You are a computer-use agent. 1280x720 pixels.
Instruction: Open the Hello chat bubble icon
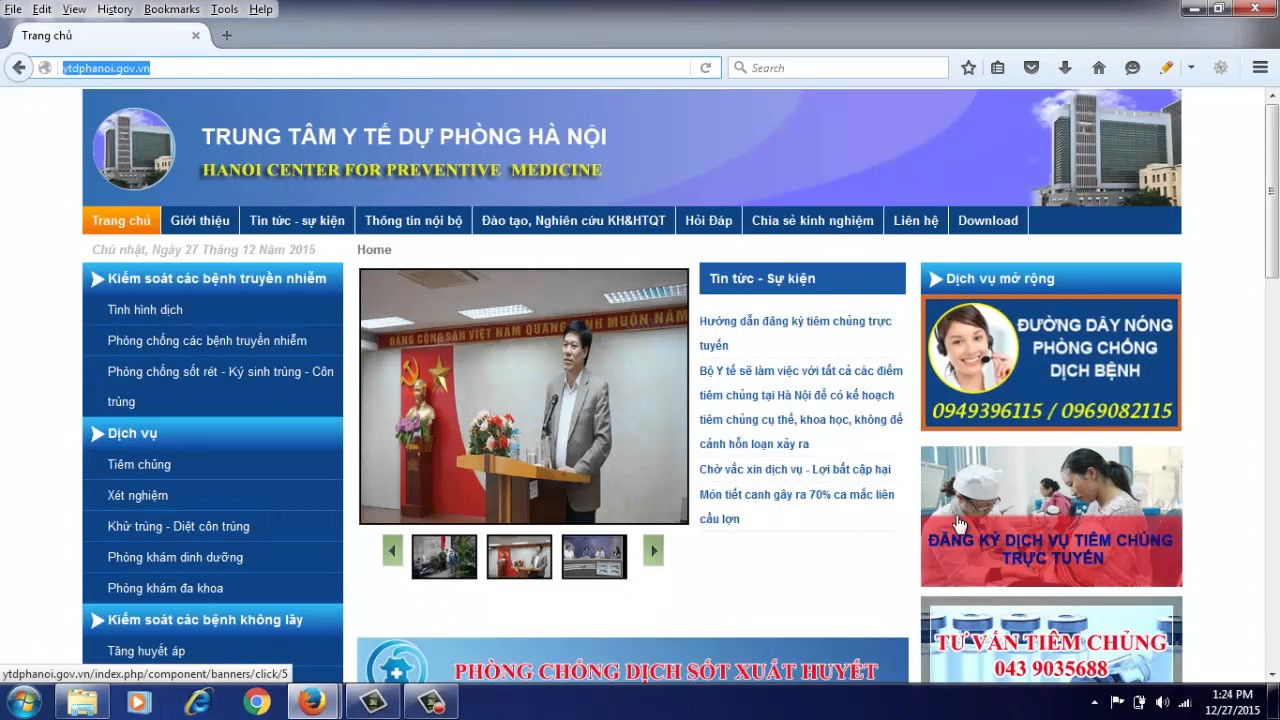coord(1132,68)
